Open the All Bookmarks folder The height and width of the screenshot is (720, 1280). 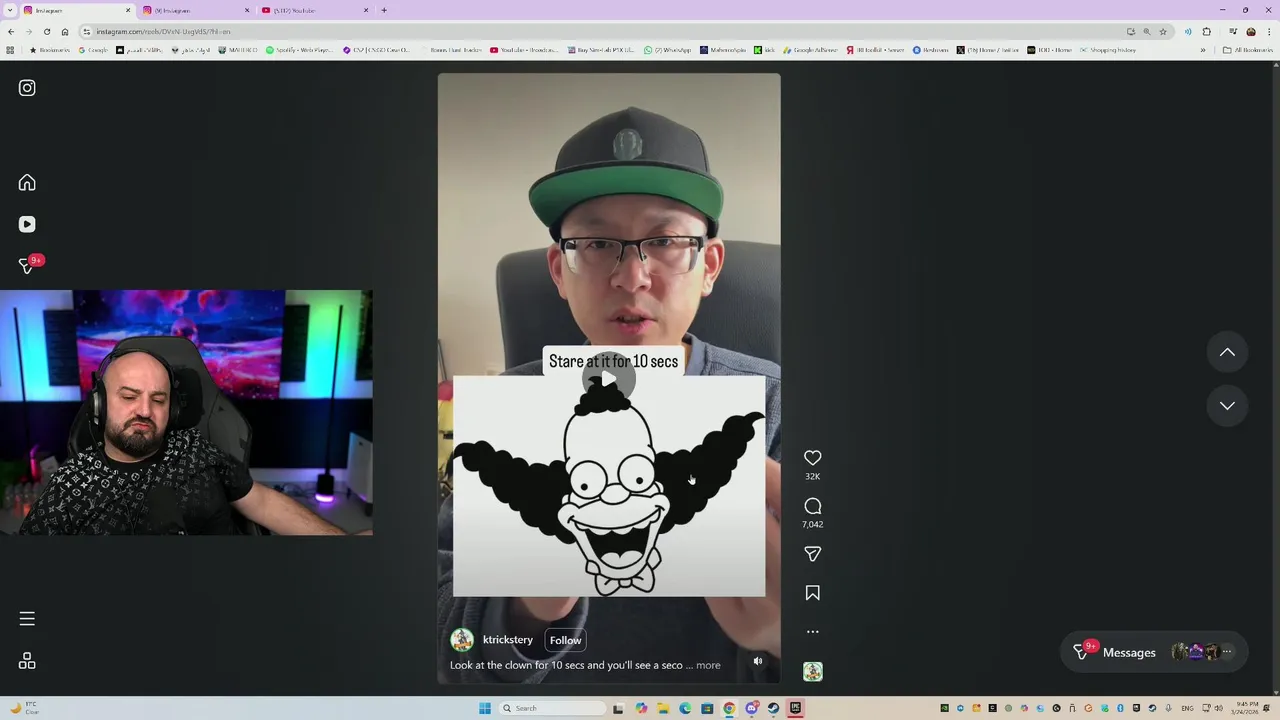(1248, 50)
